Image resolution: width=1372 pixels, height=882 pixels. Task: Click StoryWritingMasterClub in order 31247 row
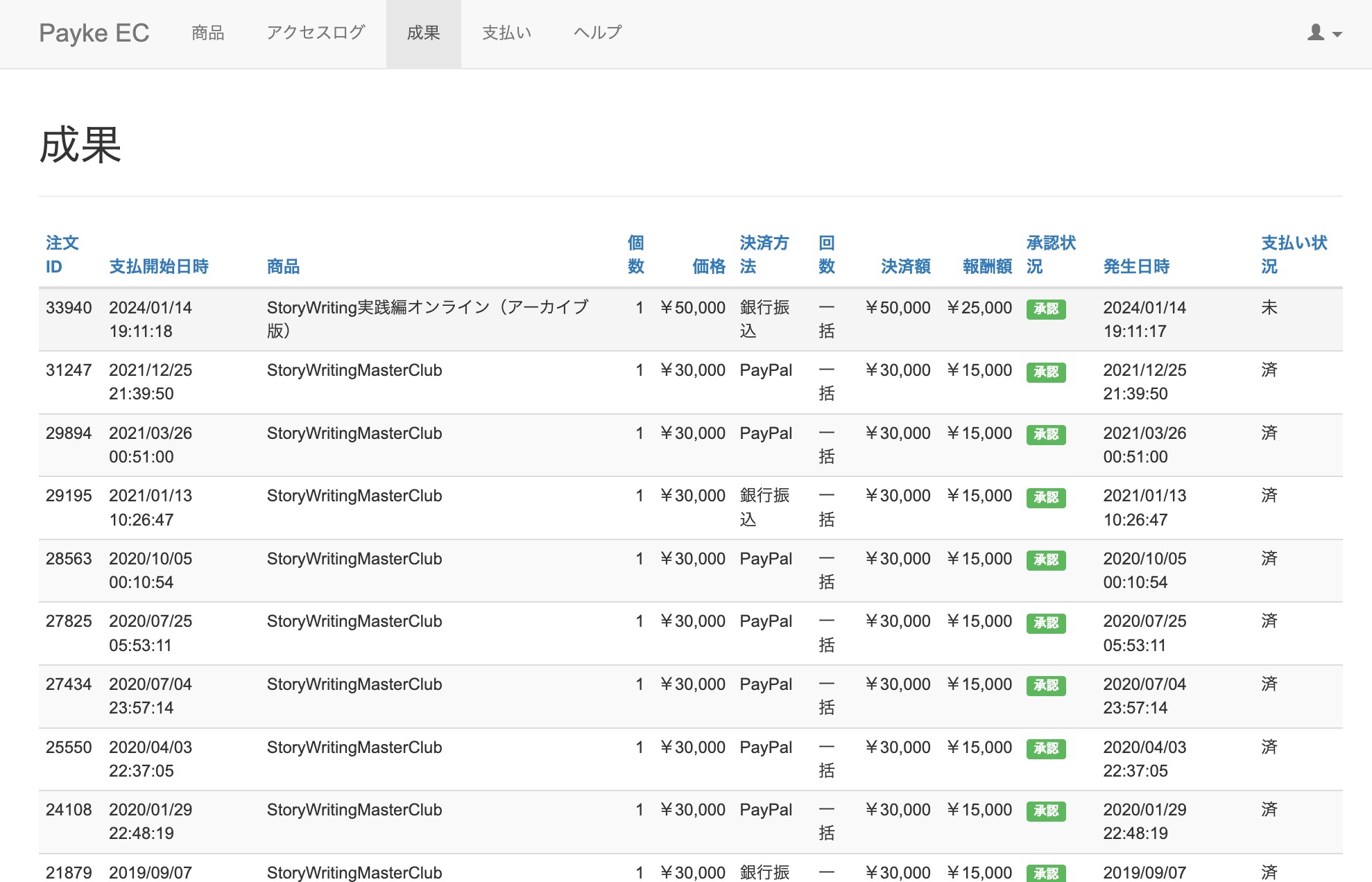coord(354,370)
